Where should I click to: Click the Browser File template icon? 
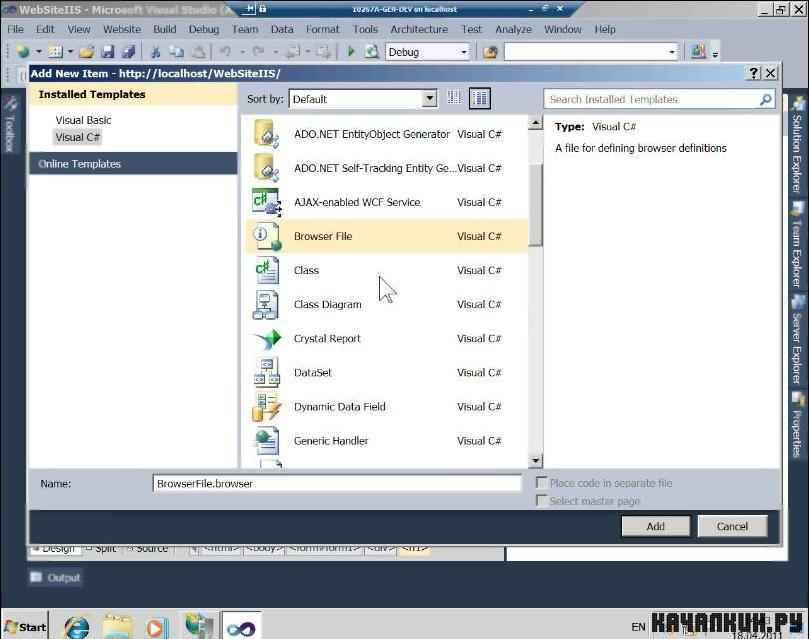[x=266, y=236]
